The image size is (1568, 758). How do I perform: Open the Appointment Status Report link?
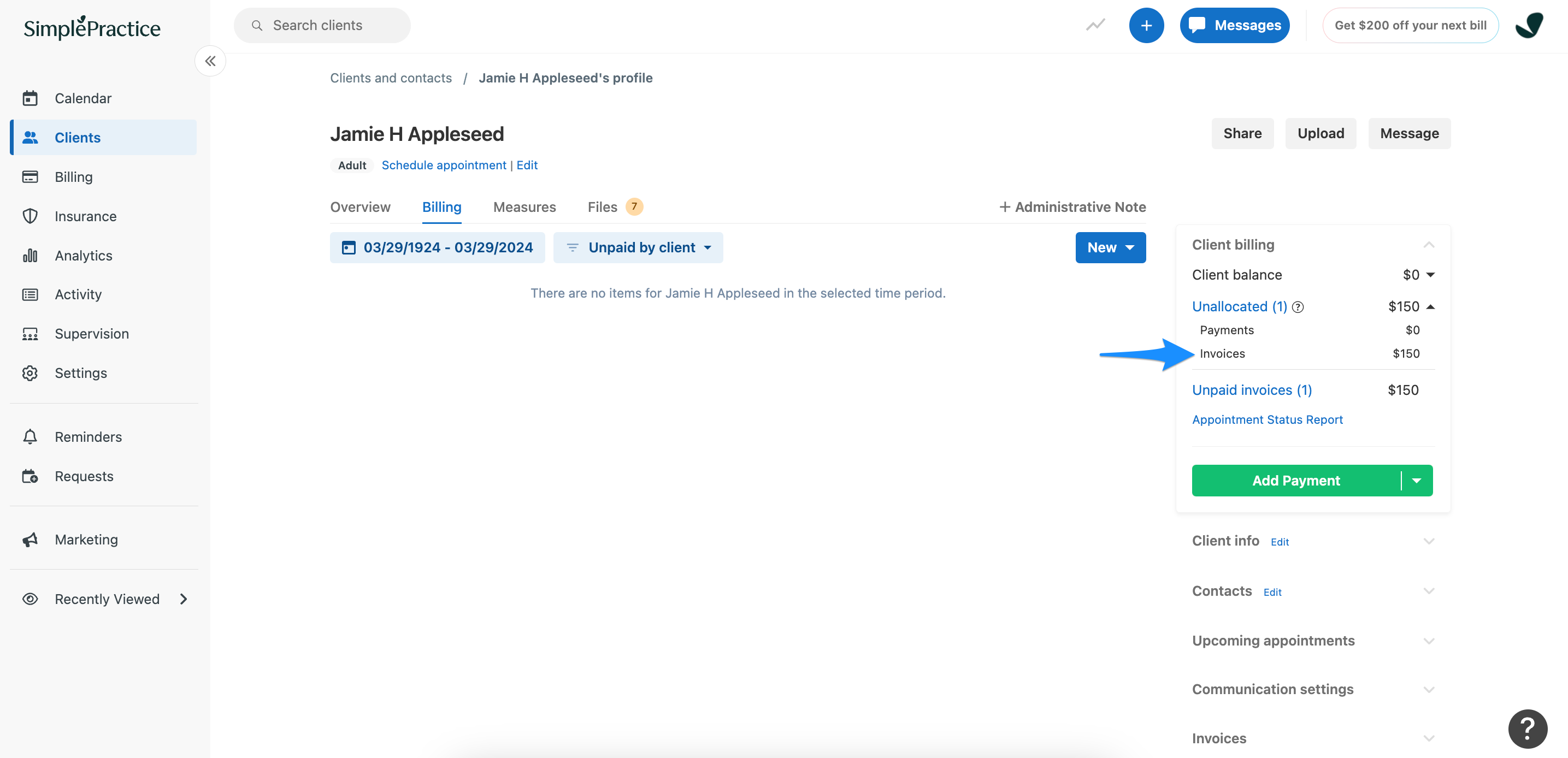tap(1268, 420)
